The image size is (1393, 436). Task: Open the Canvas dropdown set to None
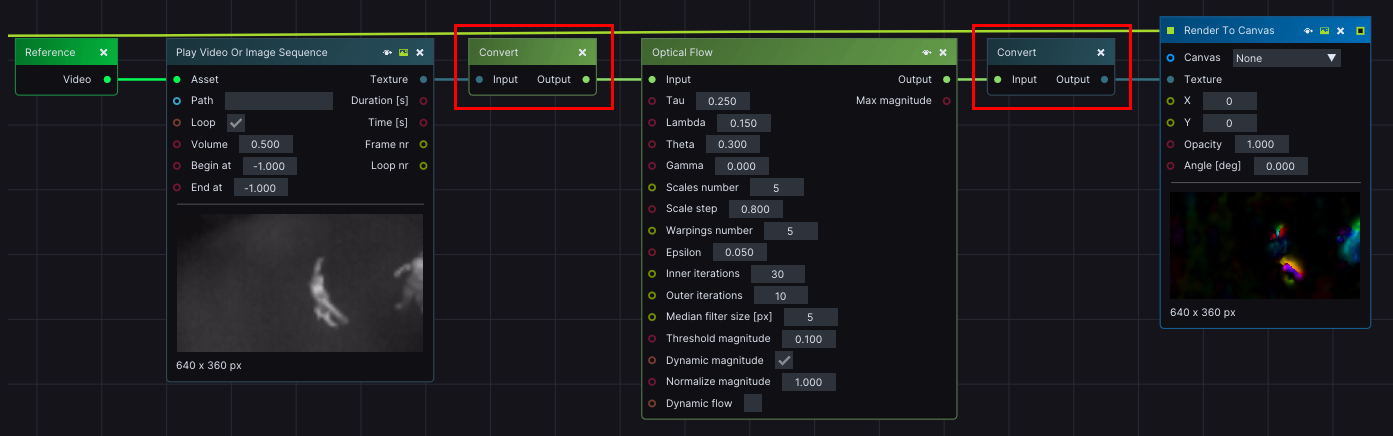pyautogui.click(x=1286, y=58)
